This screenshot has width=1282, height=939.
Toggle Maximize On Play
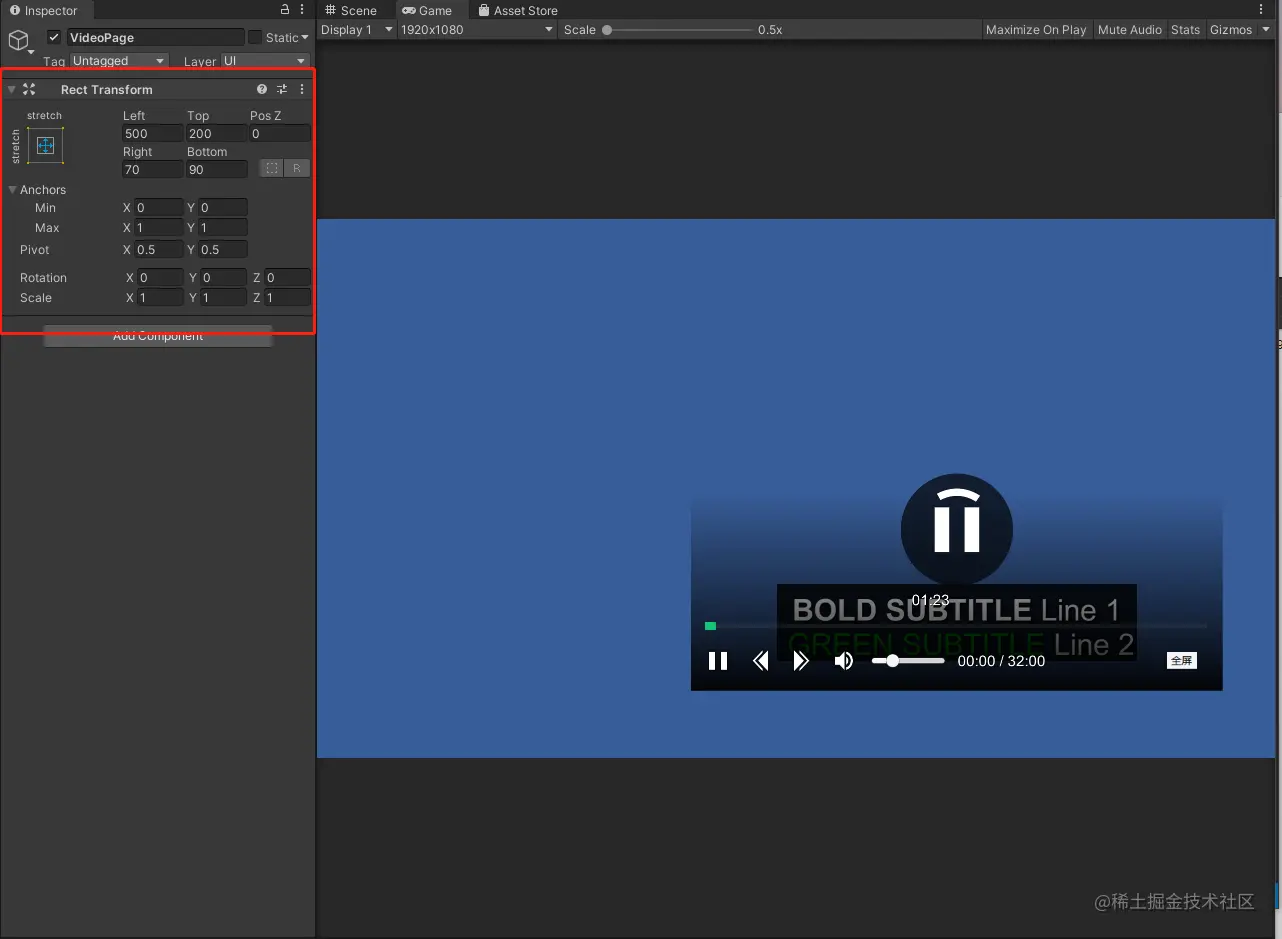click(x=1036, y=30)
